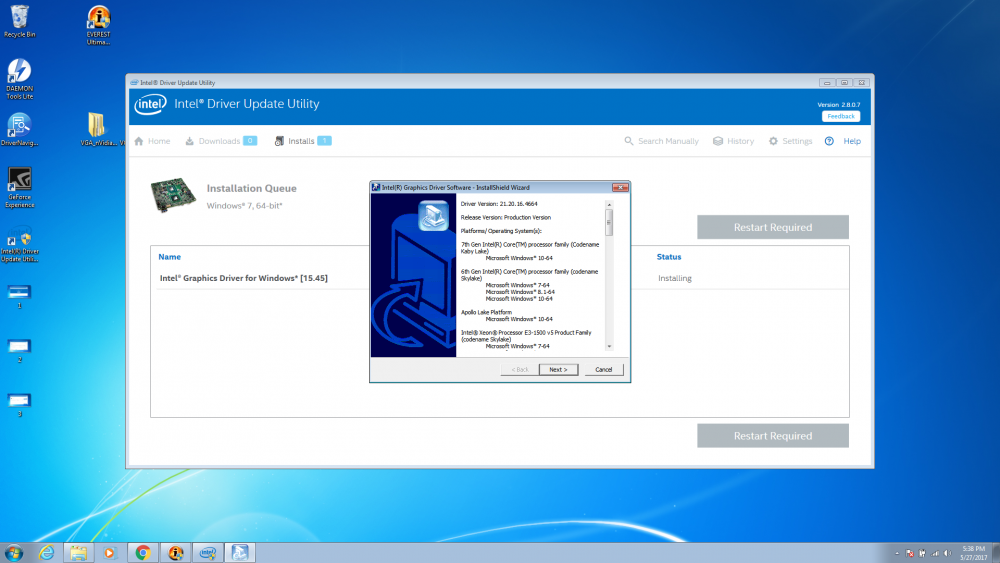This screenshot has height=563, width=1000.
Task: Click Cancel in InstallShield wizard
Action: (x=603, y=369)
